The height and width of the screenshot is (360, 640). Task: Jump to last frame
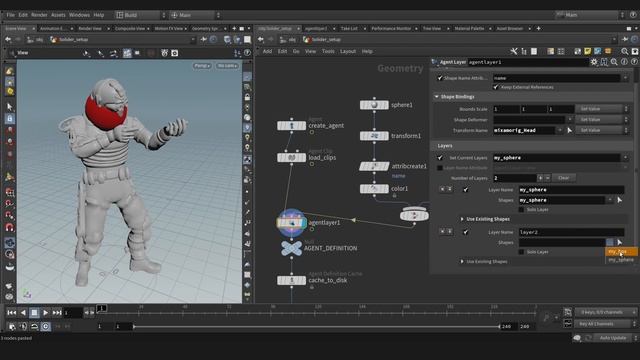[x=57, y=313]
